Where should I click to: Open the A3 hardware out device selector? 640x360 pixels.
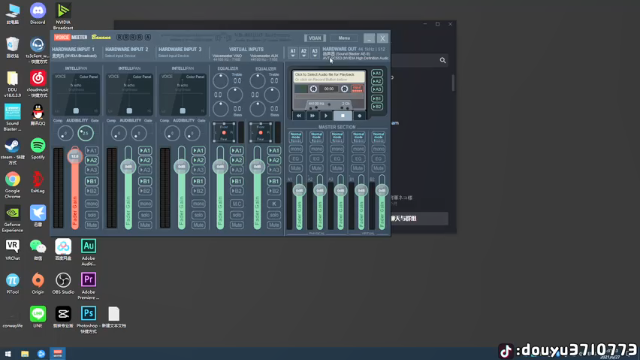point(314,52)
